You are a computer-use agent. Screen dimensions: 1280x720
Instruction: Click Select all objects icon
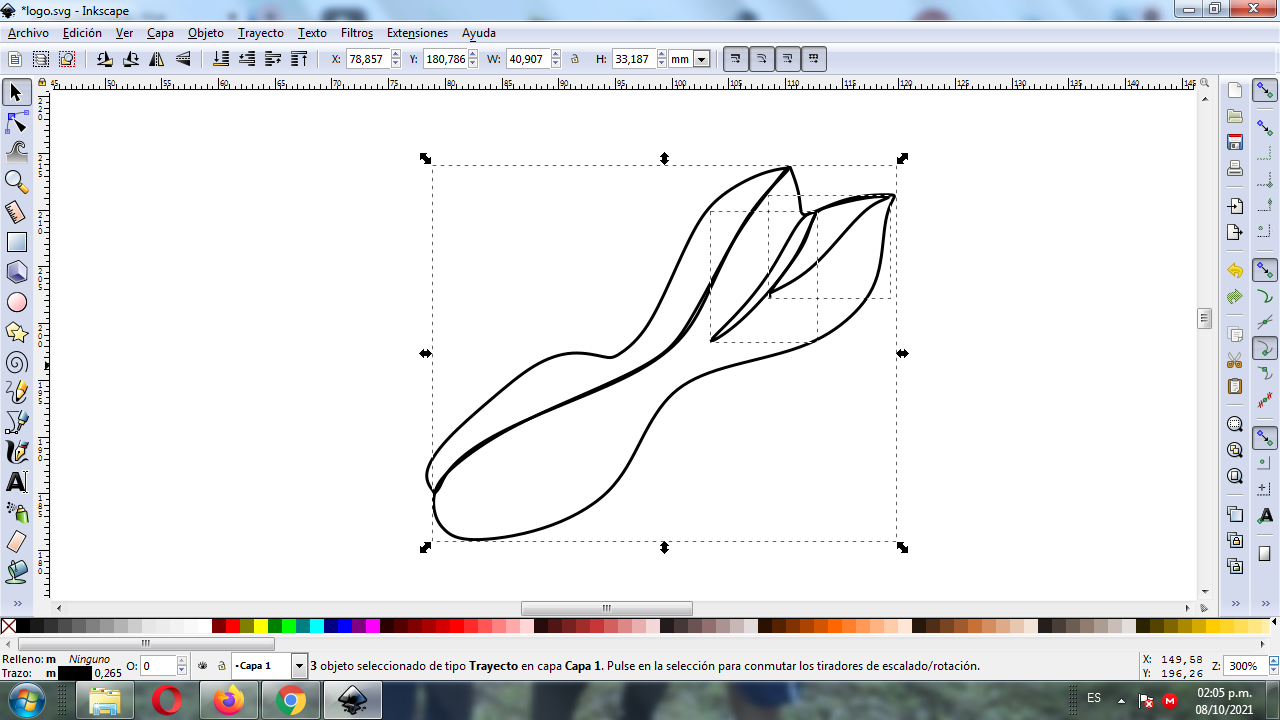coord(15,60)
